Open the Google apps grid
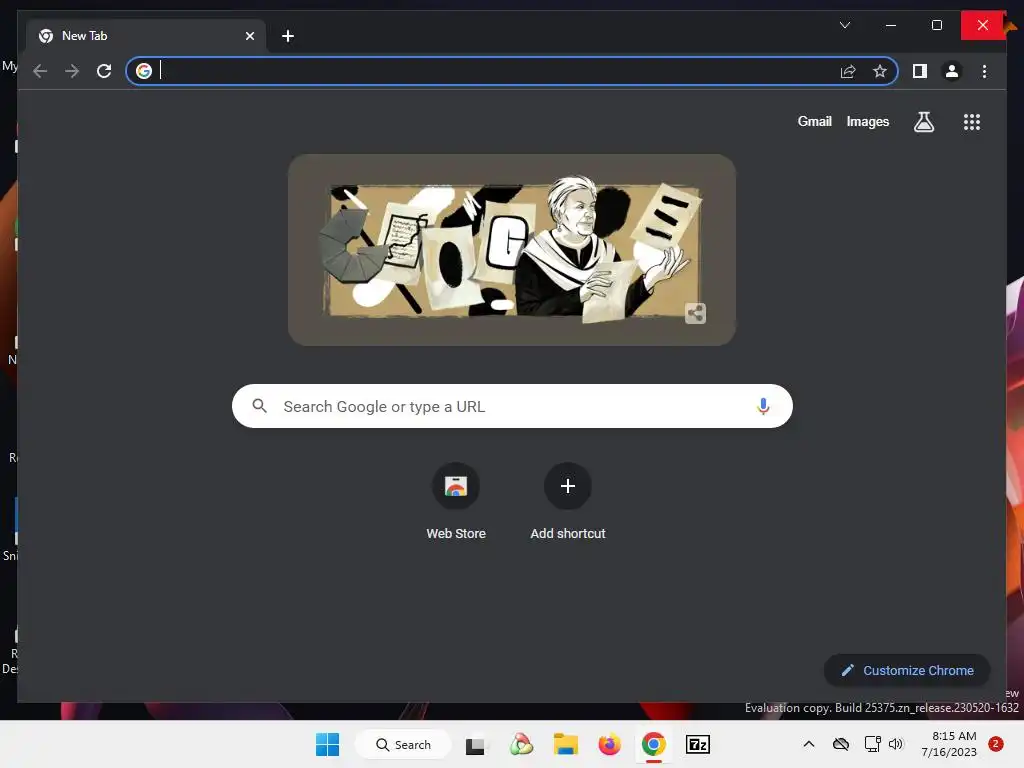Viewport: 1024px width, 768px height. tap(972, 121)
